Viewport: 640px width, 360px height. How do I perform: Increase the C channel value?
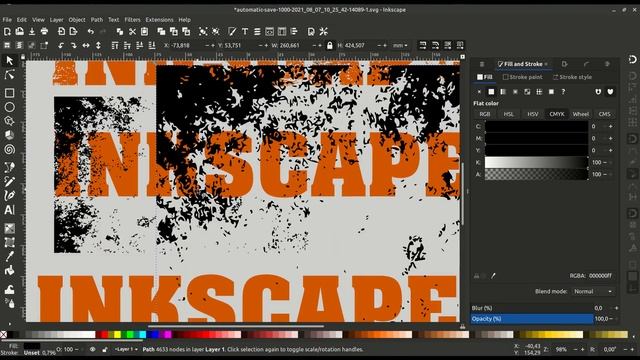click(611, 127)
